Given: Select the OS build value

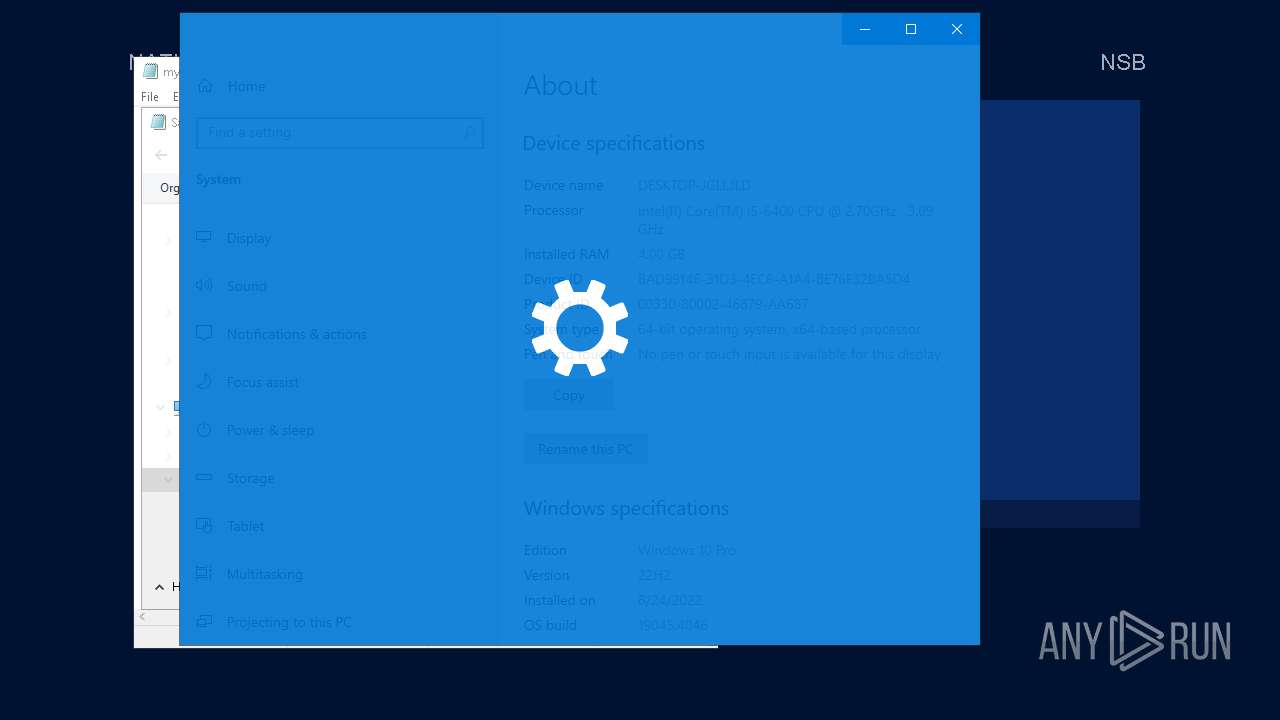Looking at the screenshot, I should point(673,625).
